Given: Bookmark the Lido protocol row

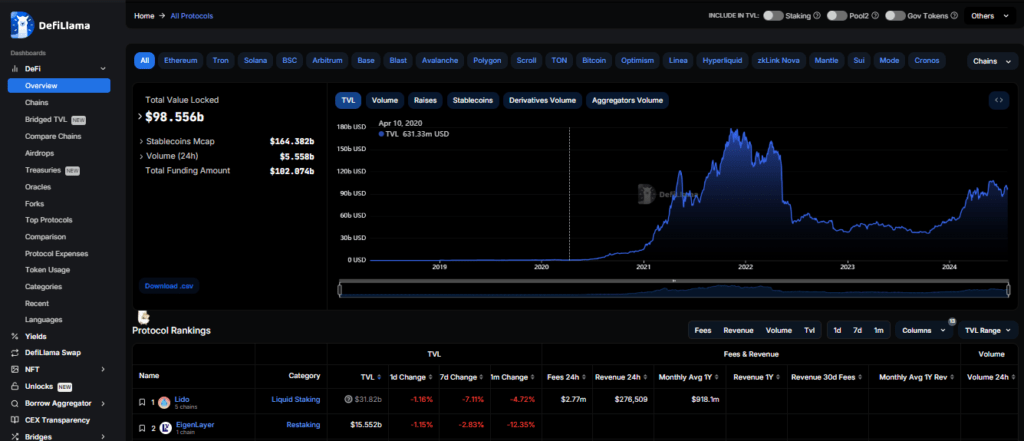Looking at the screenshot, I should click(142, 402).
